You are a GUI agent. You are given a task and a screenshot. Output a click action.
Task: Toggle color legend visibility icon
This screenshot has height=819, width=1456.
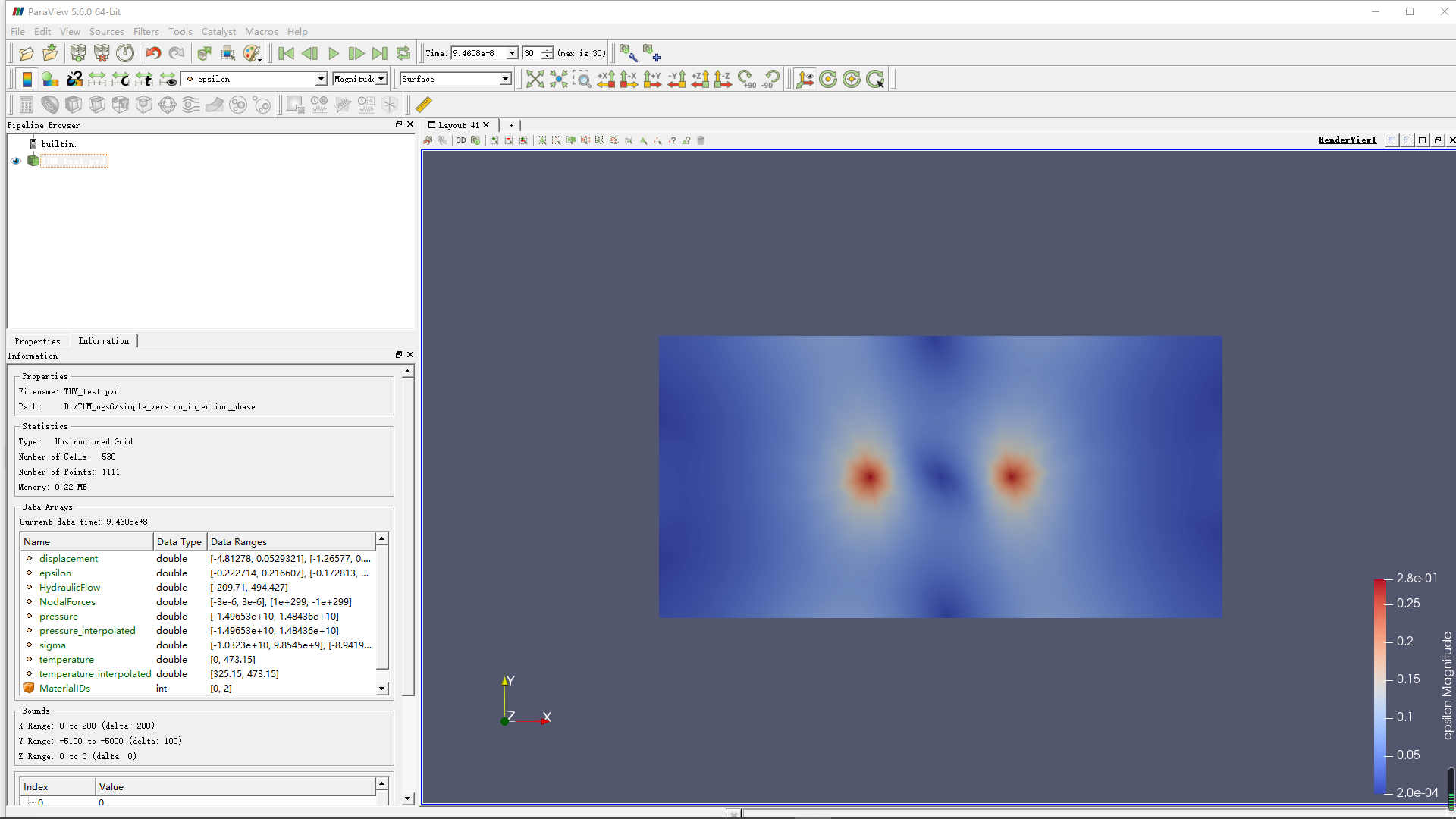[x=27, y=79]
